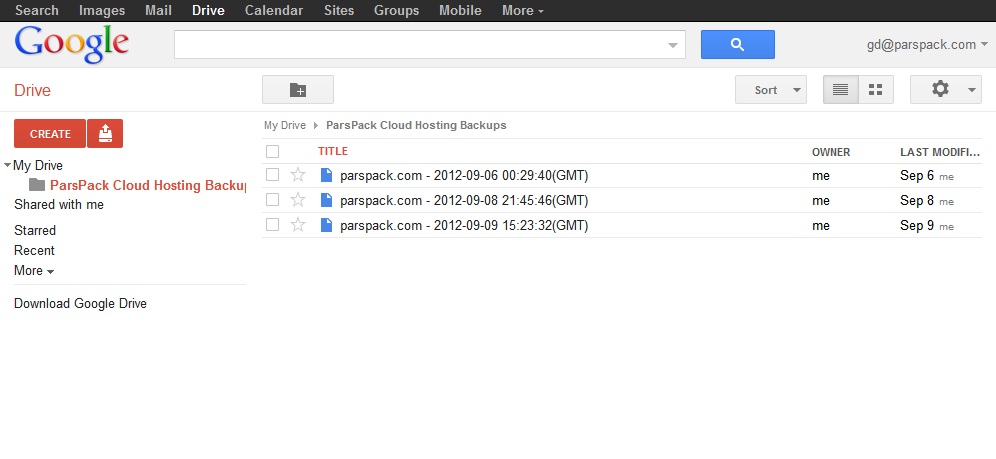Click gray folder icon in sidebar tree
This screenshot has height=459, width=996.
[37, 185]
